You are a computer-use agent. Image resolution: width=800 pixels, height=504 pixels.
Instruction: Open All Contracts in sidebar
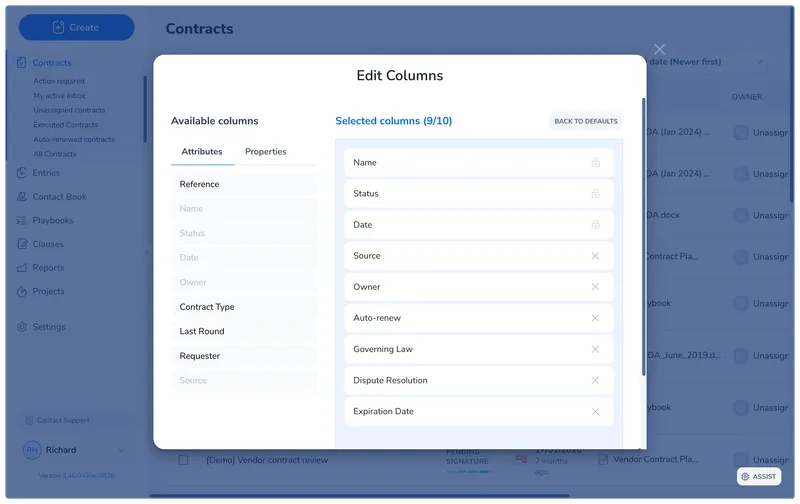(54, 154)
